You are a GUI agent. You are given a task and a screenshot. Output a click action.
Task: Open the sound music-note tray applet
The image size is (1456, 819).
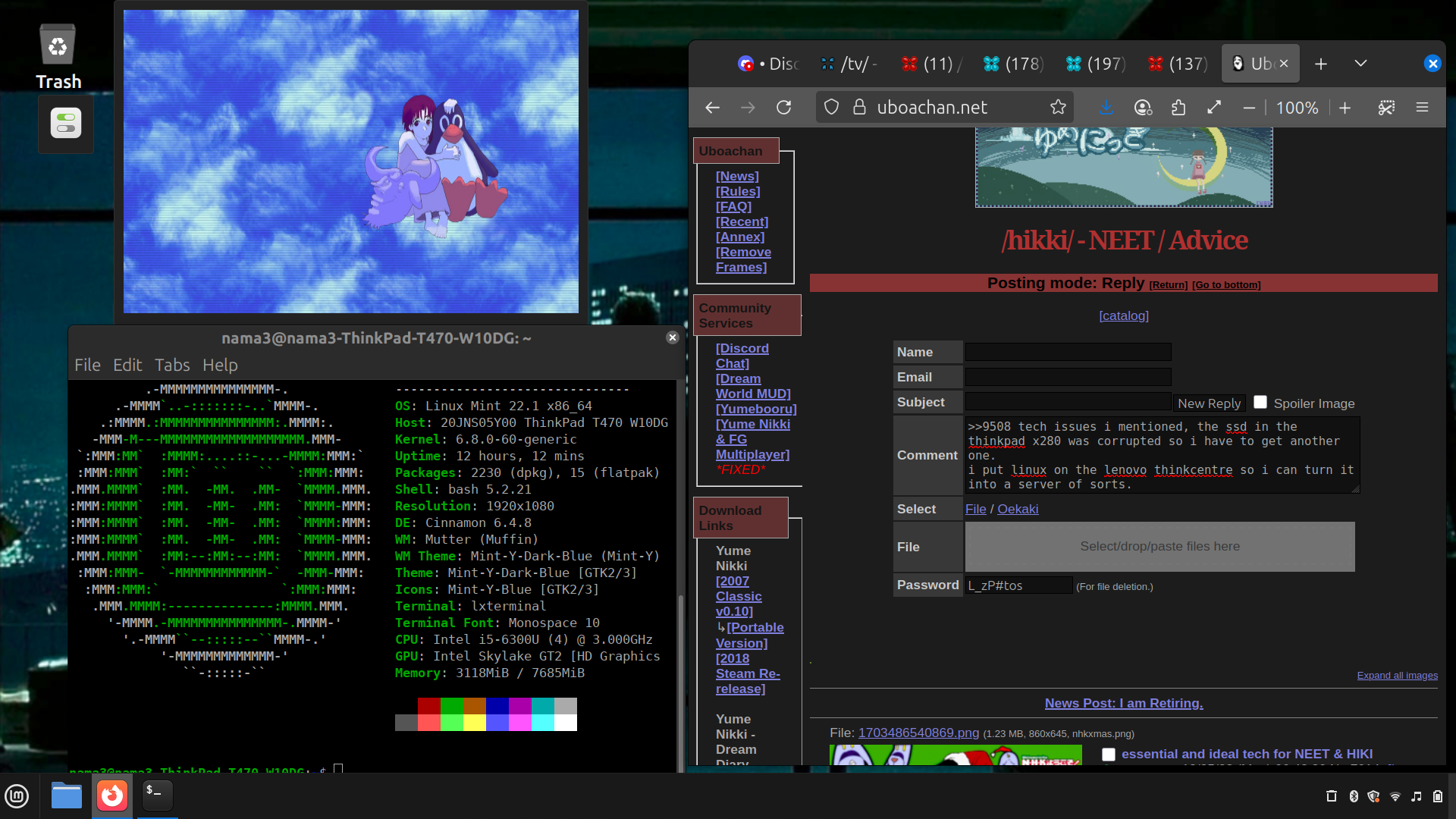(1417, 796)
